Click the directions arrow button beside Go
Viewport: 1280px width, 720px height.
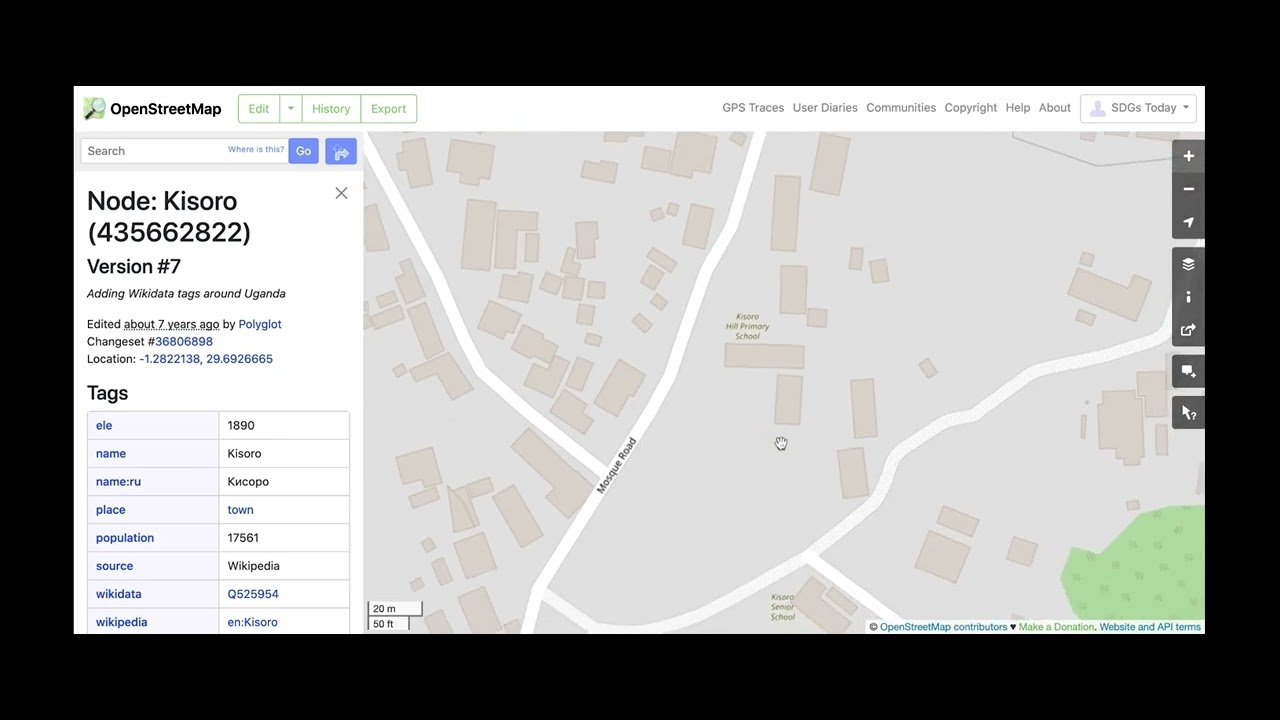(341, 151)
